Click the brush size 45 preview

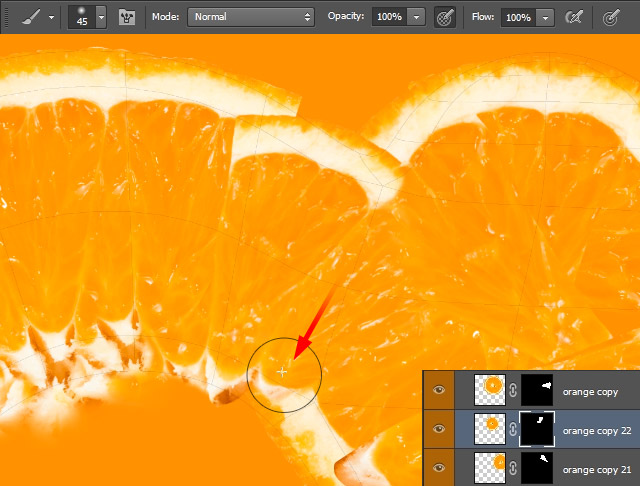pyautogui.click(x=82, y=17)
